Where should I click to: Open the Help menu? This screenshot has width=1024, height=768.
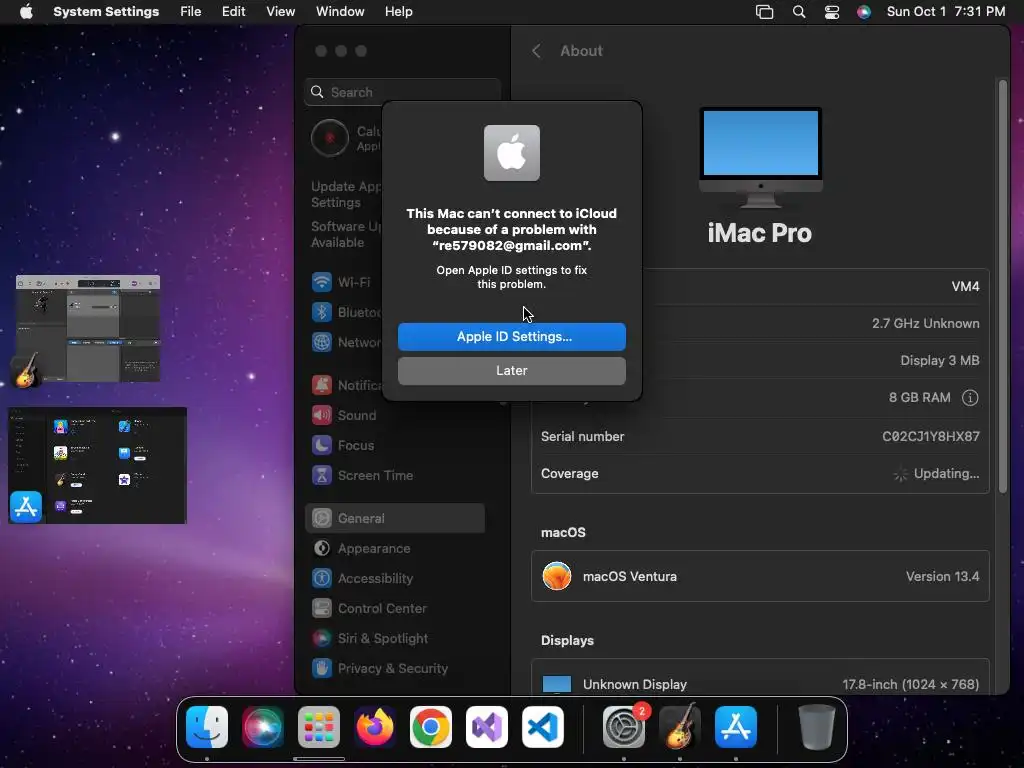398,12
